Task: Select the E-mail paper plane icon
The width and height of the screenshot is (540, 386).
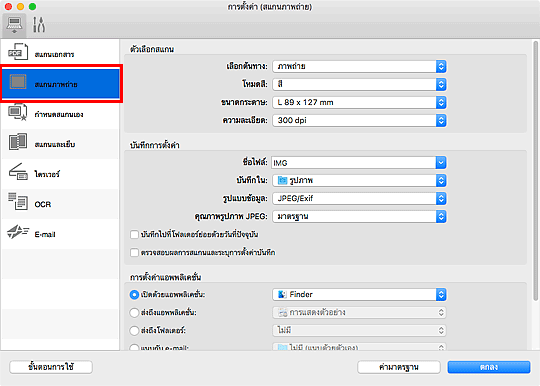Action: pos(18,232)
